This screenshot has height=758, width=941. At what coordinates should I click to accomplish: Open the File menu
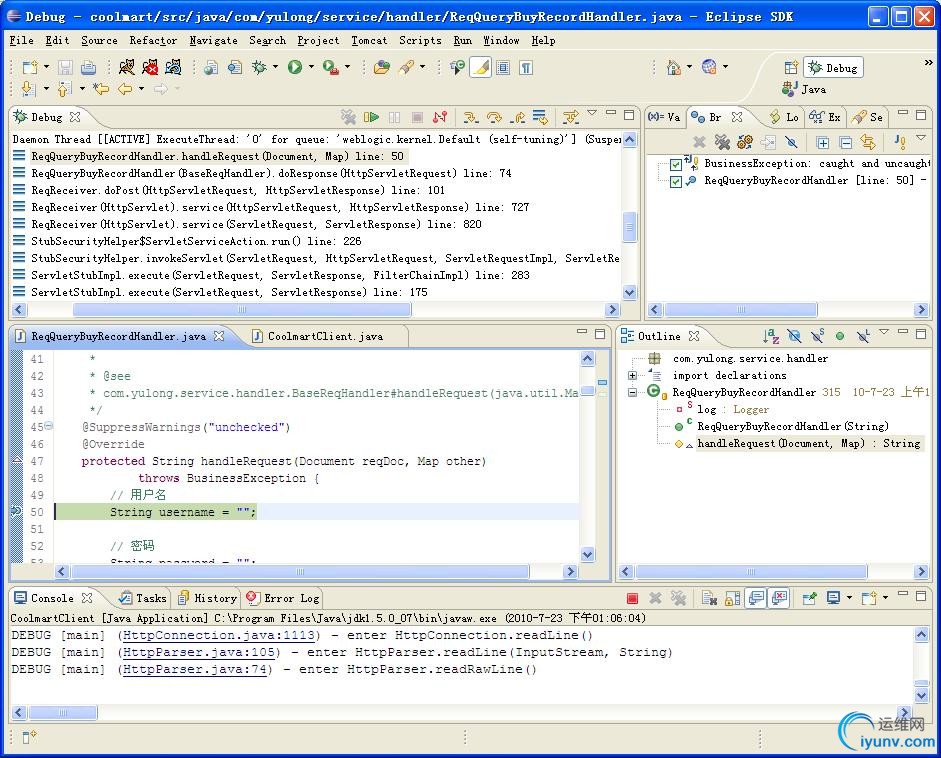[22, 40]
